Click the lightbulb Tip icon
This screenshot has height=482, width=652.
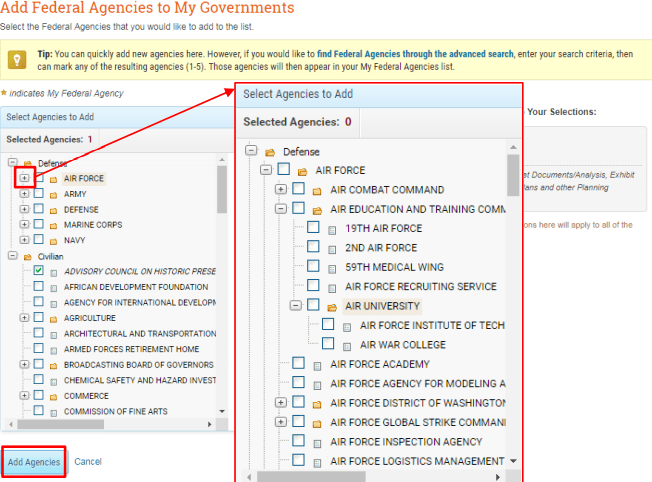[x=19, y=61]
